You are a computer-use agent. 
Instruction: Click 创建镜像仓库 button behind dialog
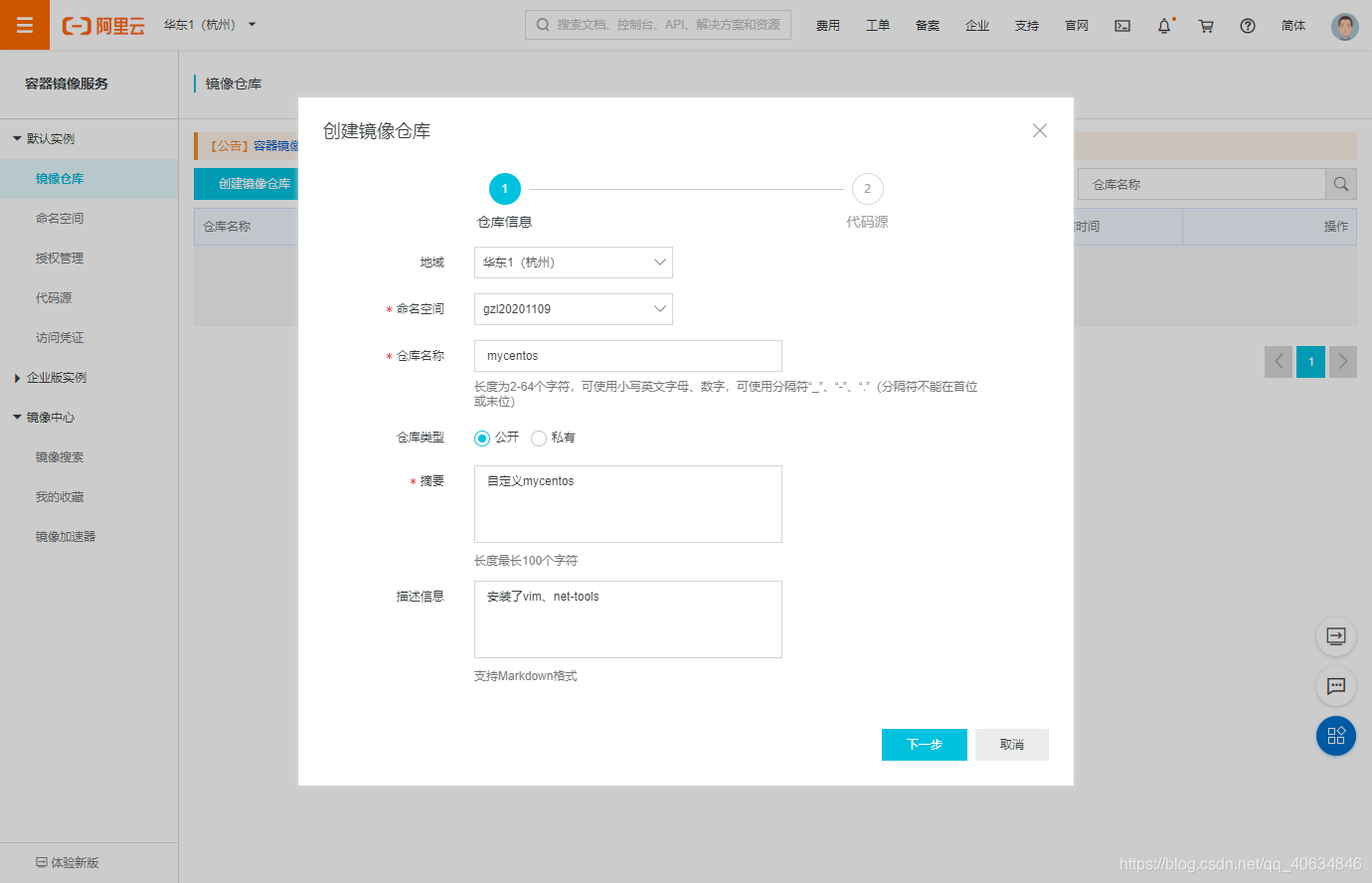pyautogui.click(x=246, y=184)
